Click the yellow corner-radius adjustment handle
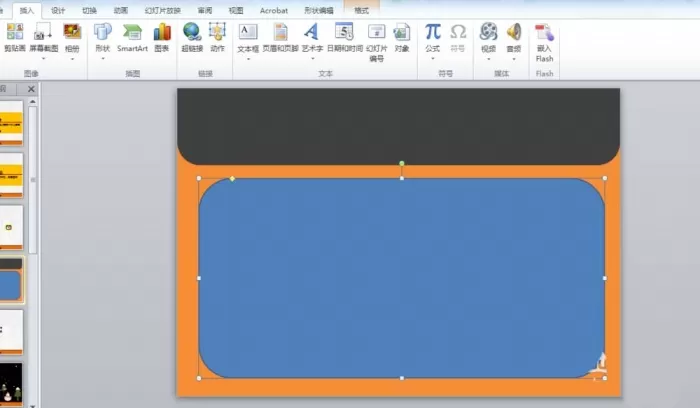The height and width of the screenshot is (408, 700). (x=232, y=179)
